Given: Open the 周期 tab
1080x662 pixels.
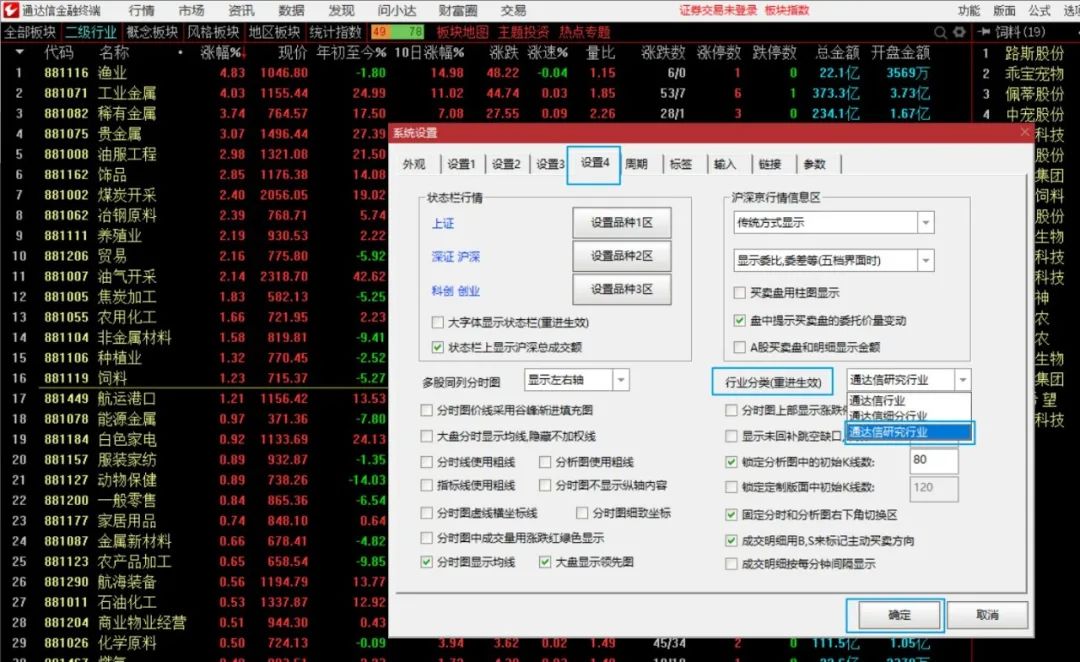Looking at the screenshot, I should coord(636,164).
